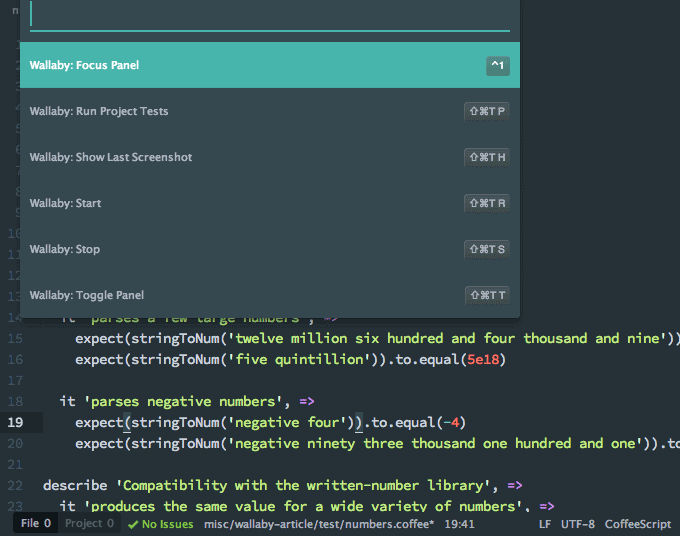Click the ⇧⌘T H shortcut badge
Image resolution: width=680 pixels, height=536 pixels.
coord(487,157)
